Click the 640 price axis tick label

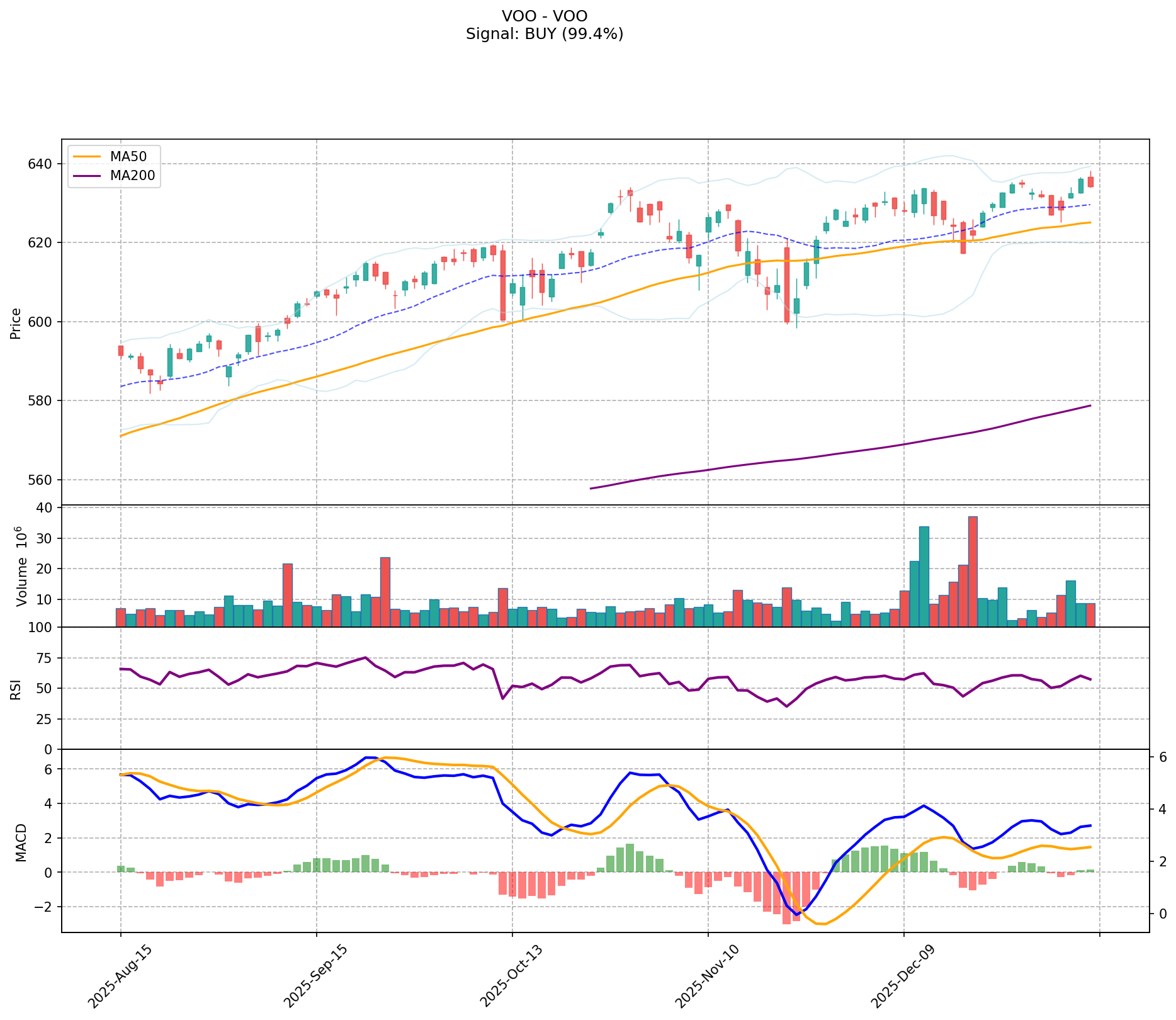pos(43,164)
